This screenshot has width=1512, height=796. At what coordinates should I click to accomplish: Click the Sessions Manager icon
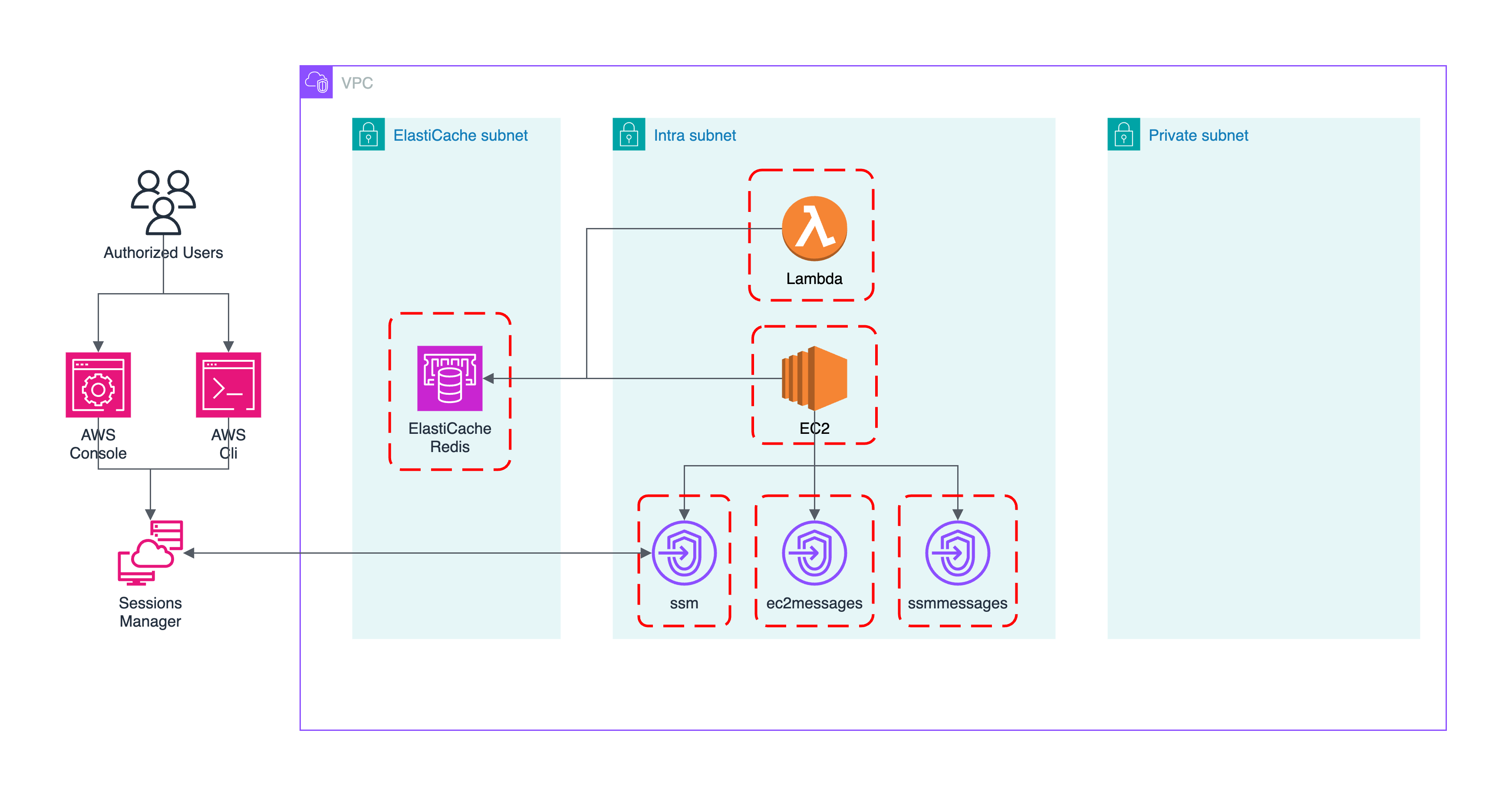[151, 552]
